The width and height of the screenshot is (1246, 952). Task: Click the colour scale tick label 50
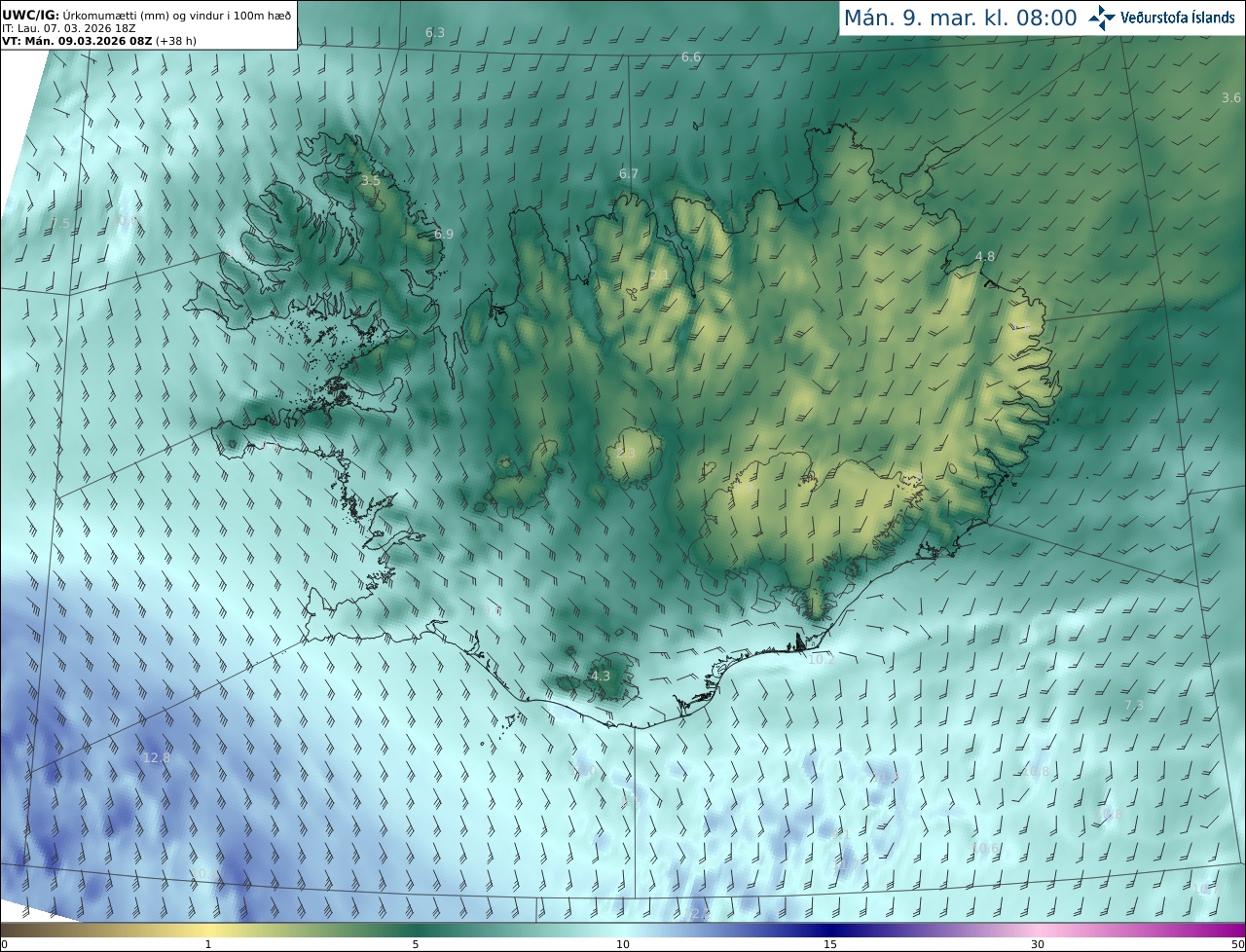tap(1238, 944)
